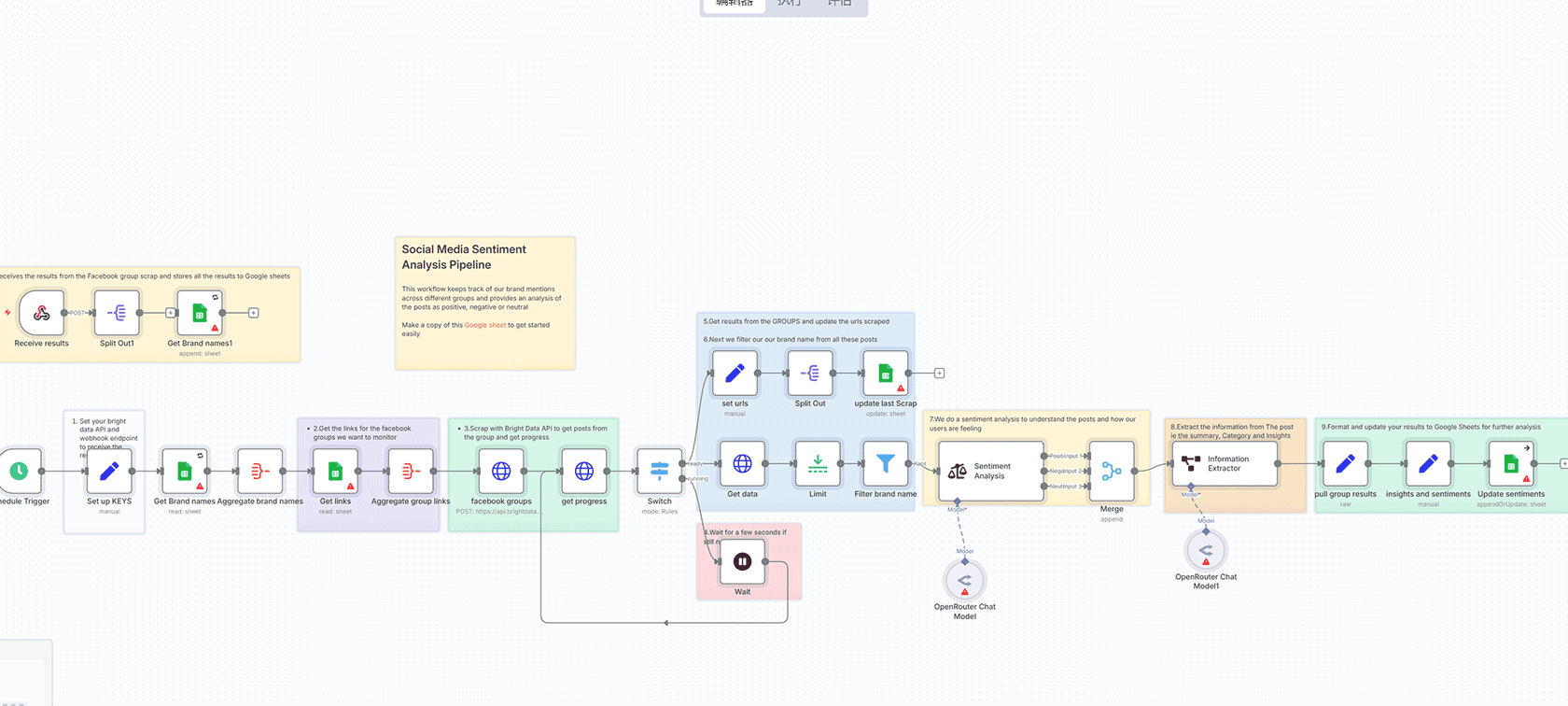This screenshot has width=1568, height=706.
Task: Select the Wait pause node
Action: (742, 561)
